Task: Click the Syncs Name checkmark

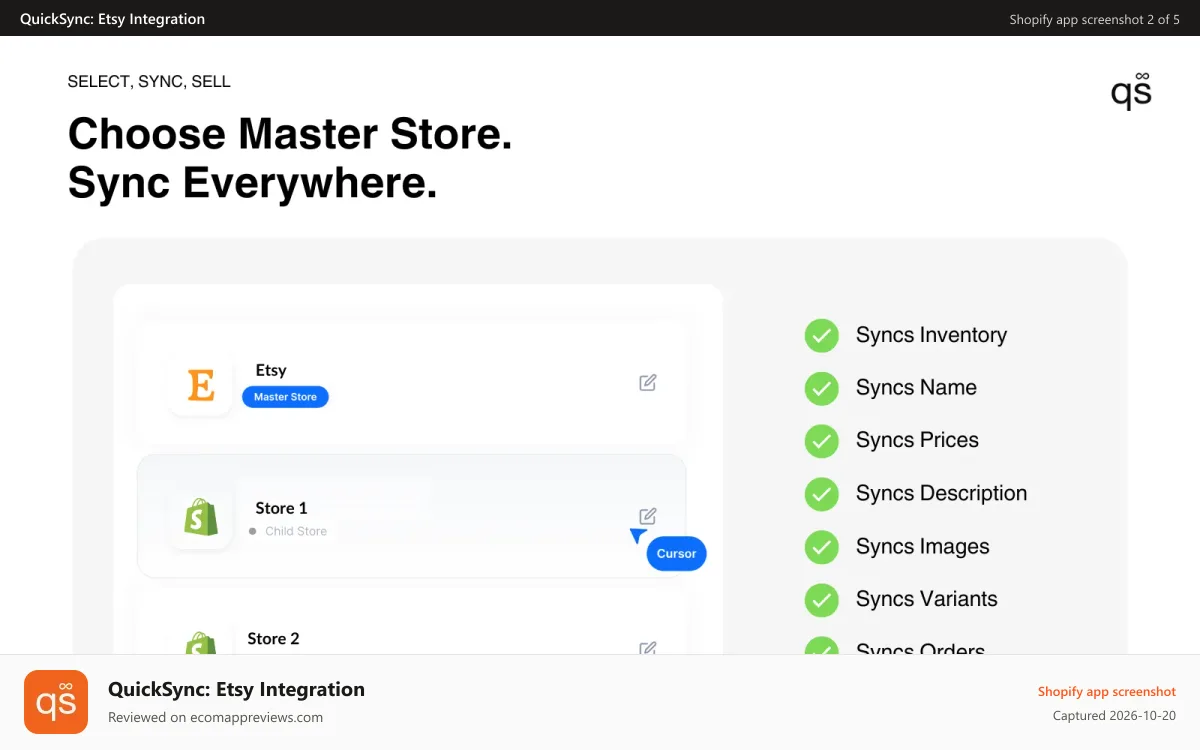Action: [x=822, y=388]
